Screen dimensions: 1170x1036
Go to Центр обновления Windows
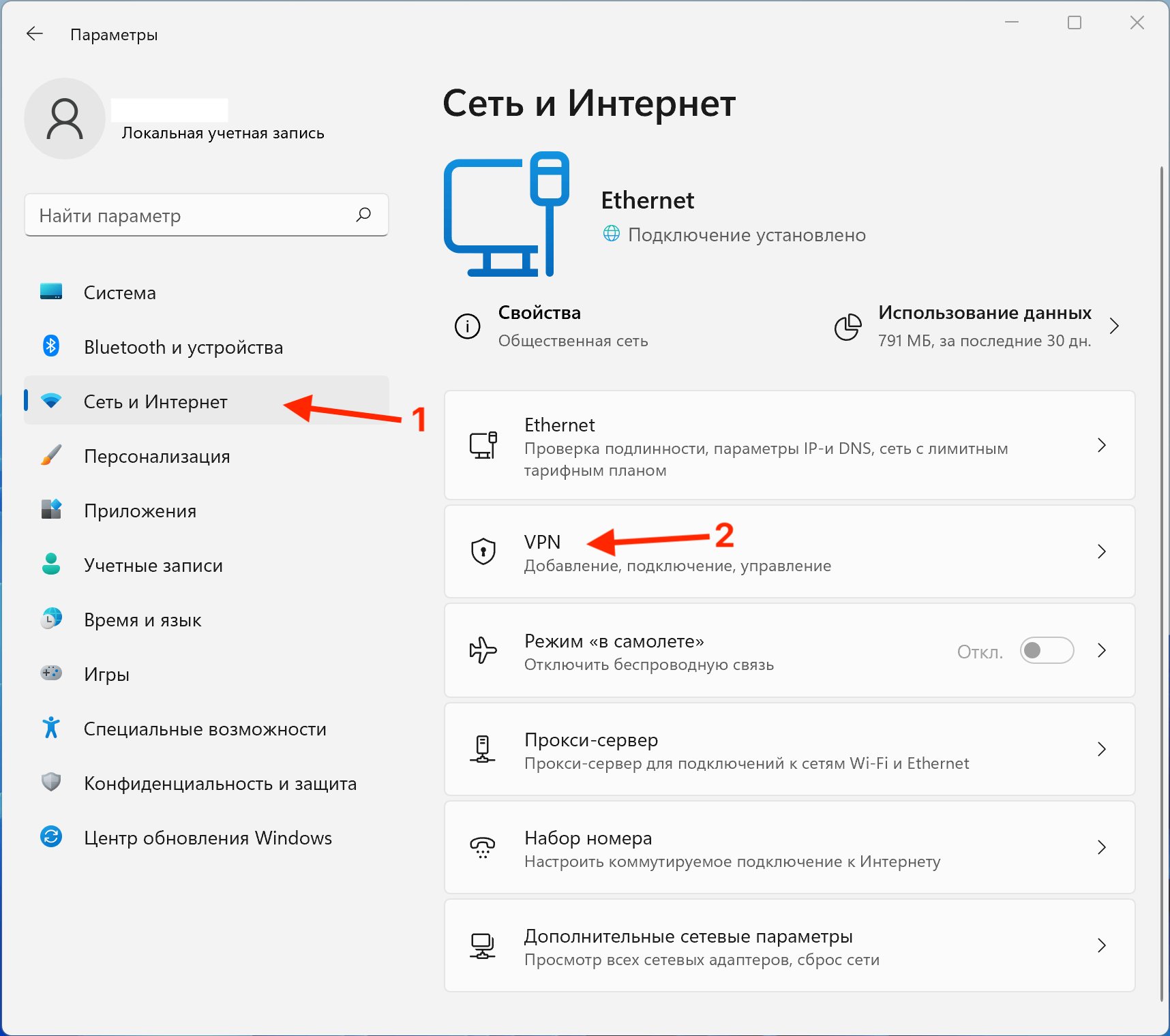207,838
